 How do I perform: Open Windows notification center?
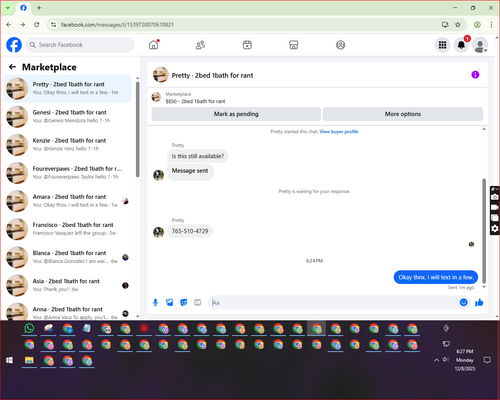tap(487, 360)
